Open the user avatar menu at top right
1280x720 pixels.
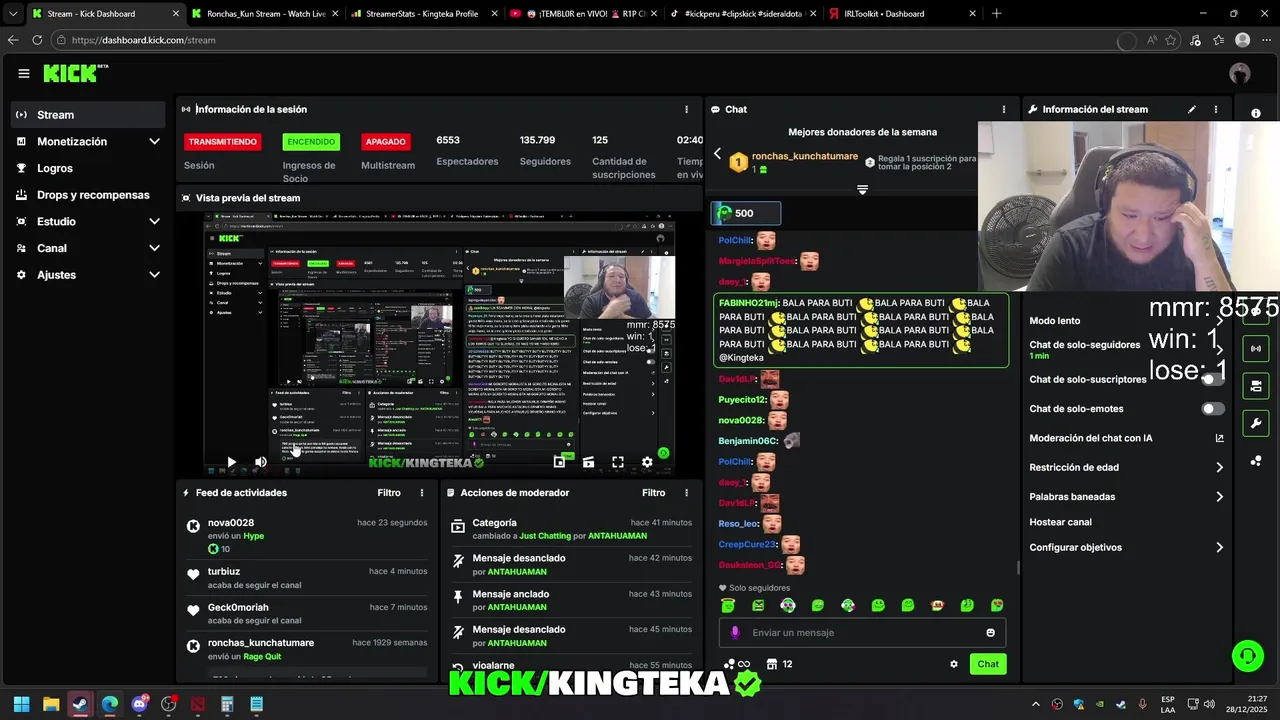point(1240,73)
